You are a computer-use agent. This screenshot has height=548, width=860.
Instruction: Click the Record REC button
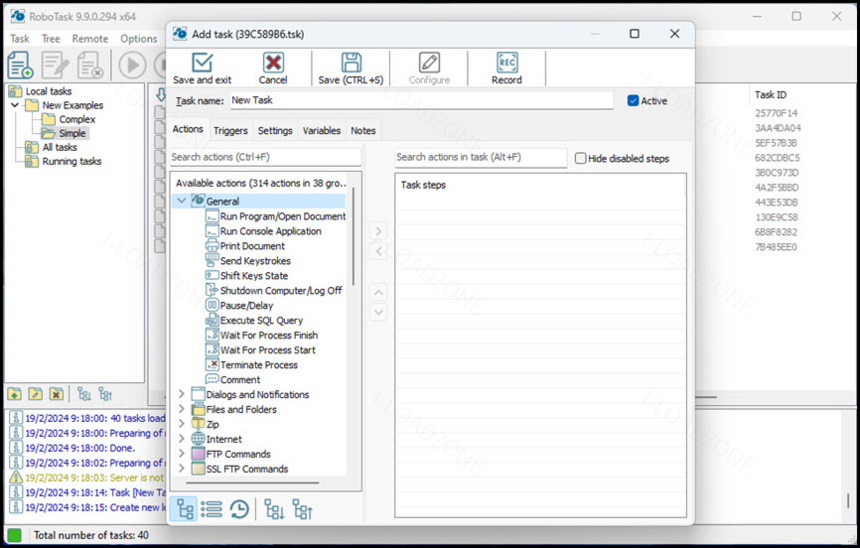[507, 69]
